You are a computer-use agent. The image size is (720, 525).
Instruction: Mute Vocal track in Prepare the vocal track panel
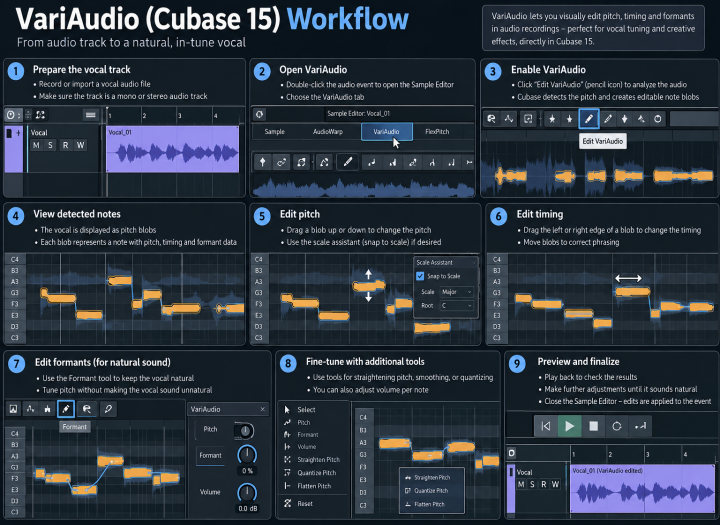(x=36, y=146)
